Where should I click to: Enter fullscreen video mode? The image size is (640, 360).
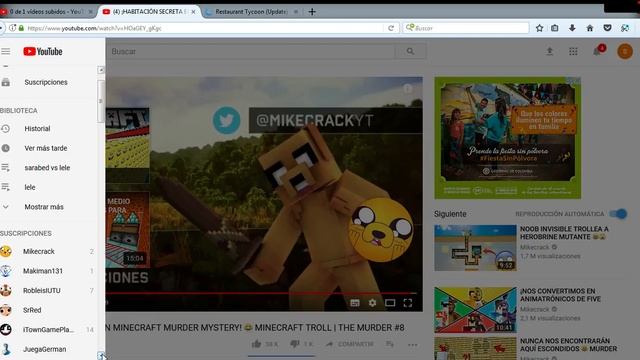pyautogui.click(x=408, y=303)
